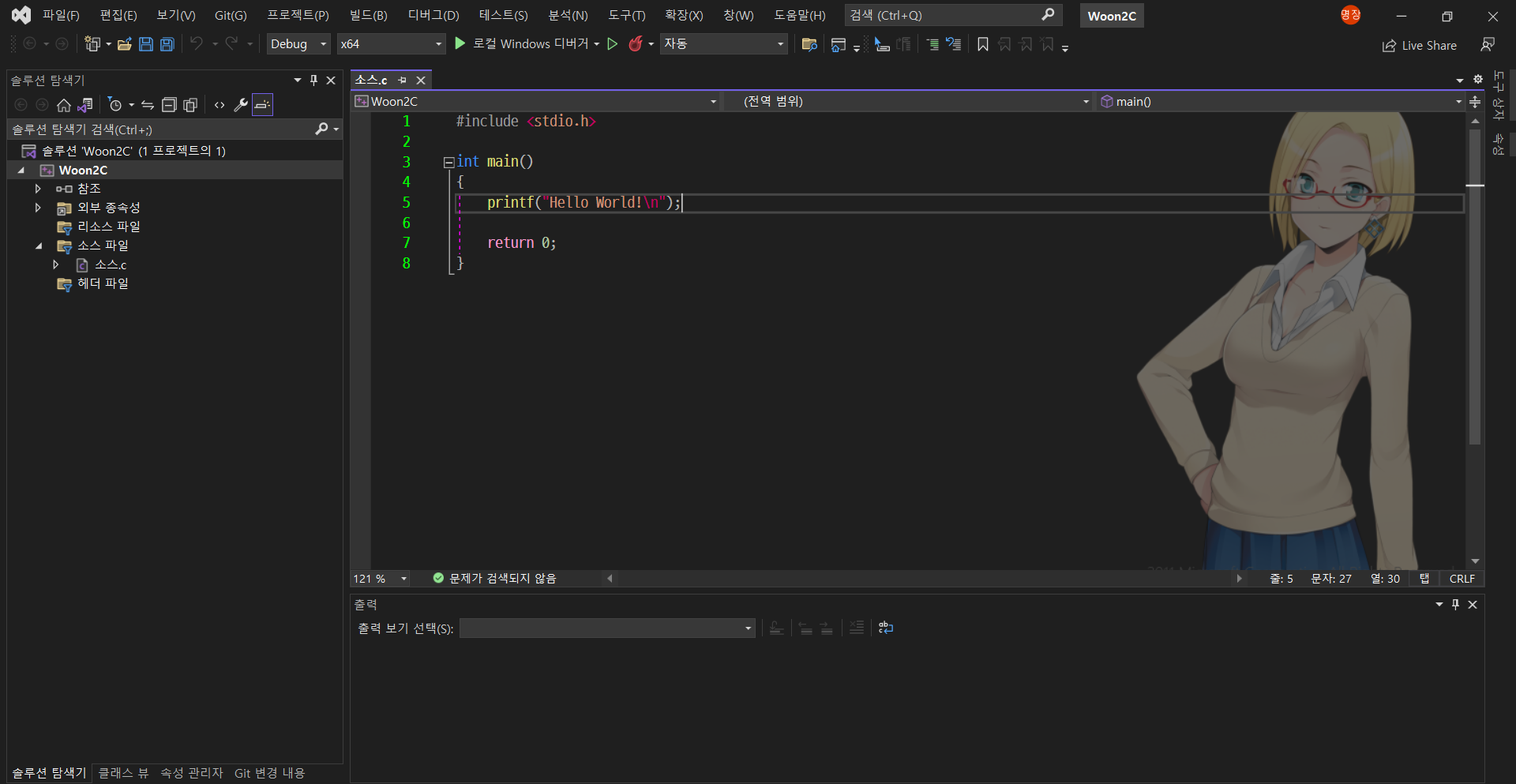This screenshot has width=1516, height=784.
Task: Click the Save All icon
Action: pos(167,44)
